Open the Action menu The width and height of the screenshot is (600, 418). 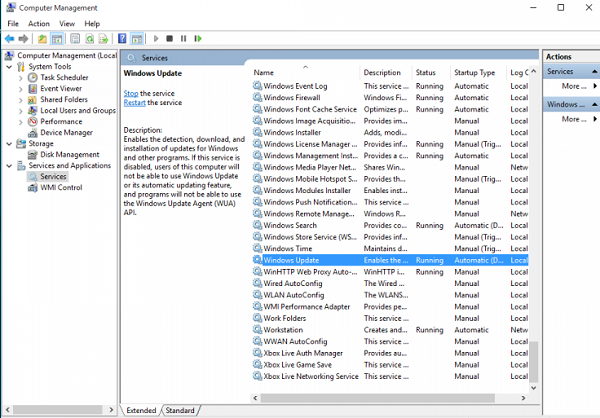(39, 23)
